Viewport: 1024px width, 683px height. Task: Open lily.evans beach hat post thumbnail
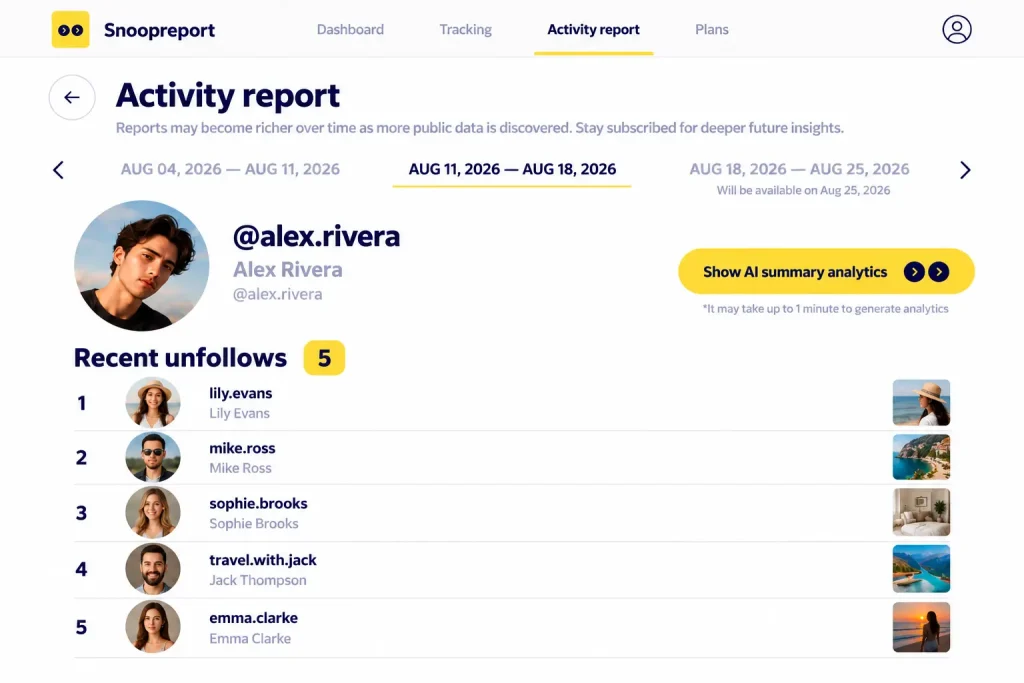tap(921, 403)
